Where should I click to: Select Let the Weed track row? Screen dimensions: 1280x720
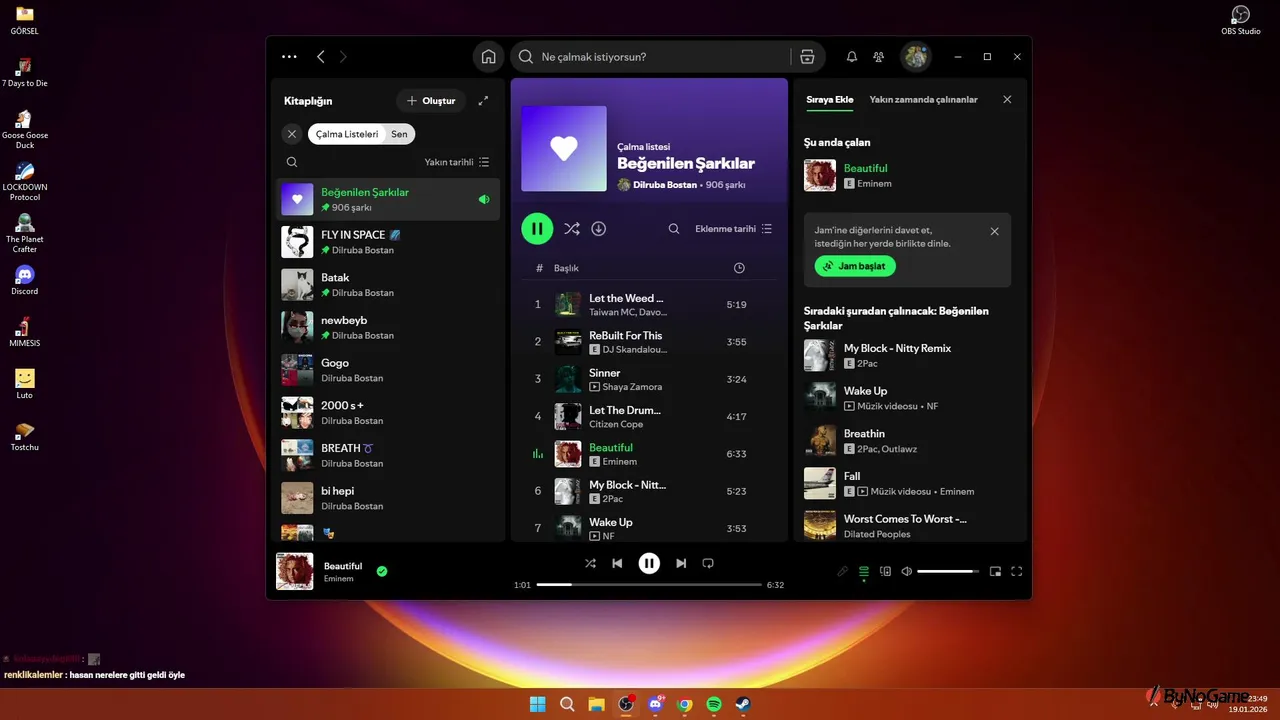point(649,305)
